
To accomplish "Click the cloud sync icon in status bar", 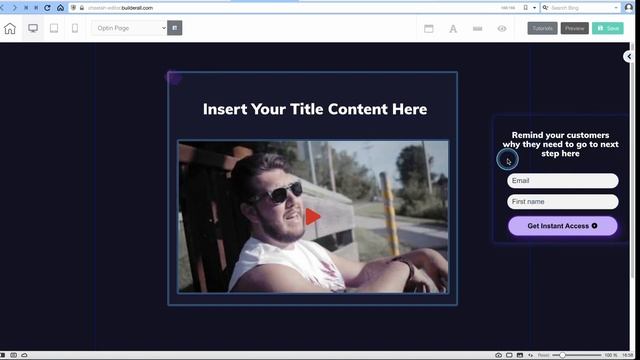I will tap(24, 355).
